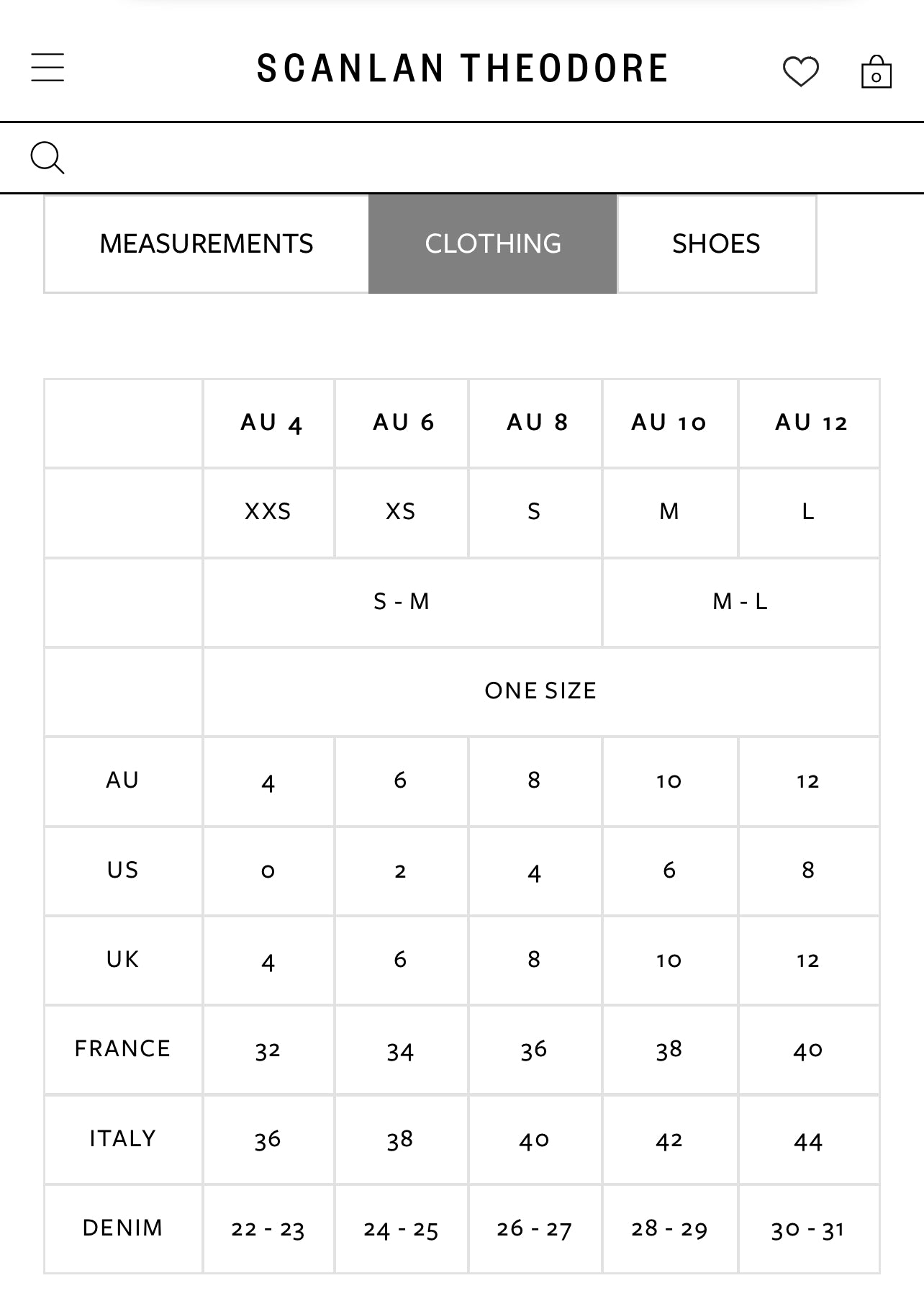924x1314 pixels.
Task: Select the Clothing tab
Action: pos(493,244)
